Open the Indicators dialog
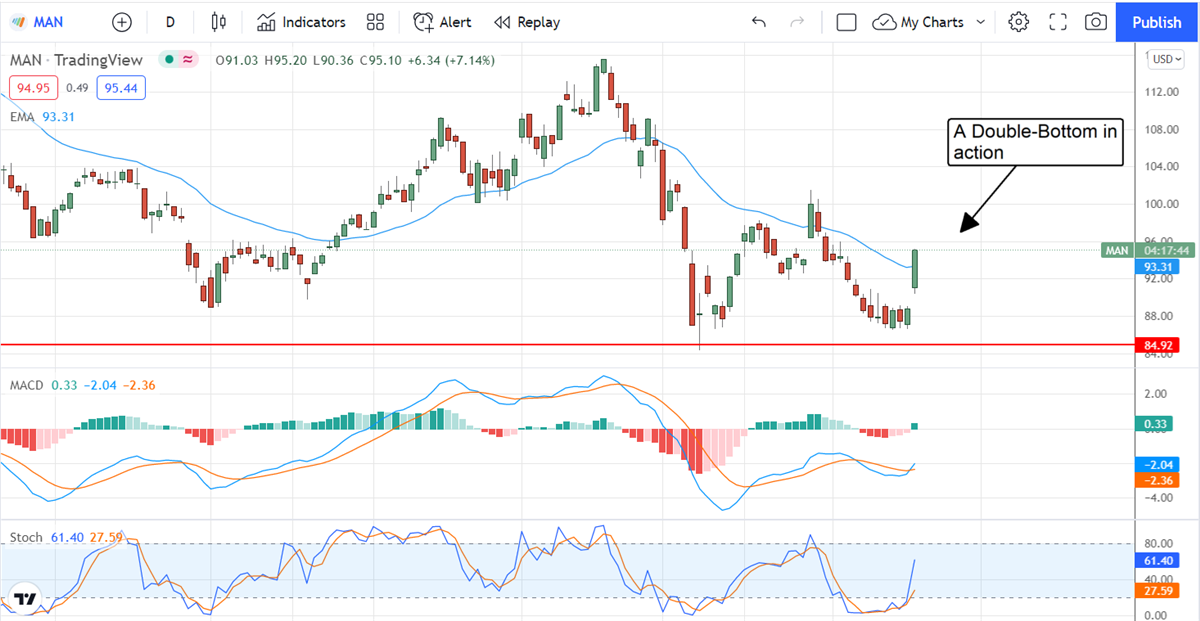1200x621 pixels. 301,22
